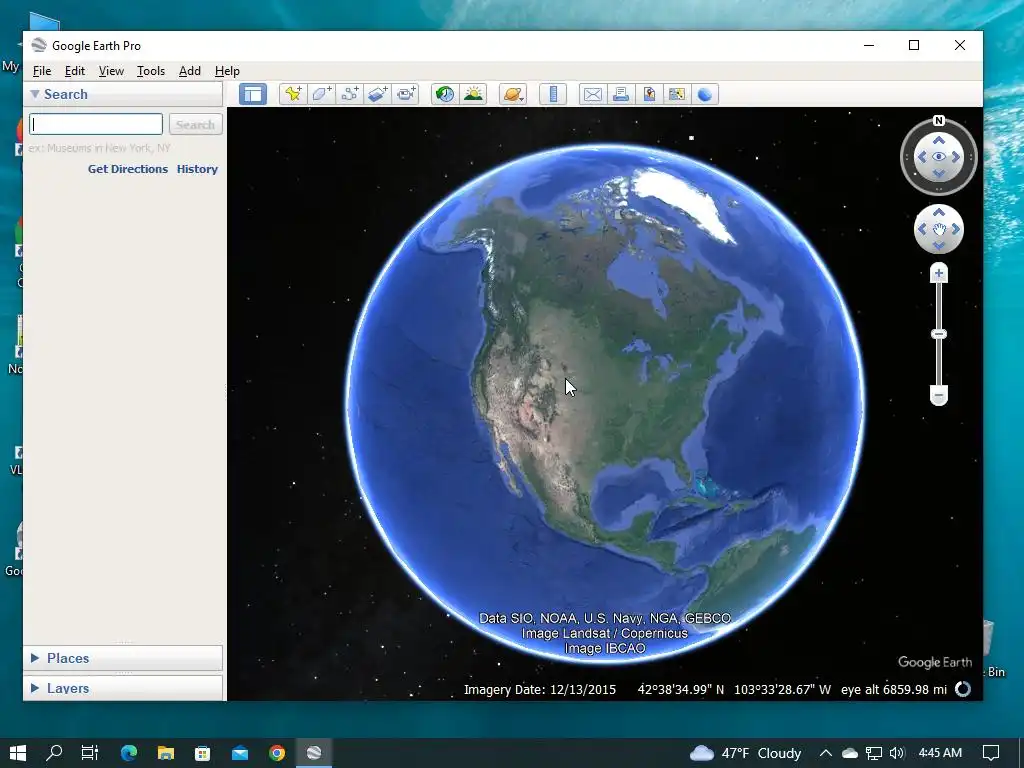Open the Add menu
The height and width of the screenshot is (768, 1024).
tap(189, 71)
